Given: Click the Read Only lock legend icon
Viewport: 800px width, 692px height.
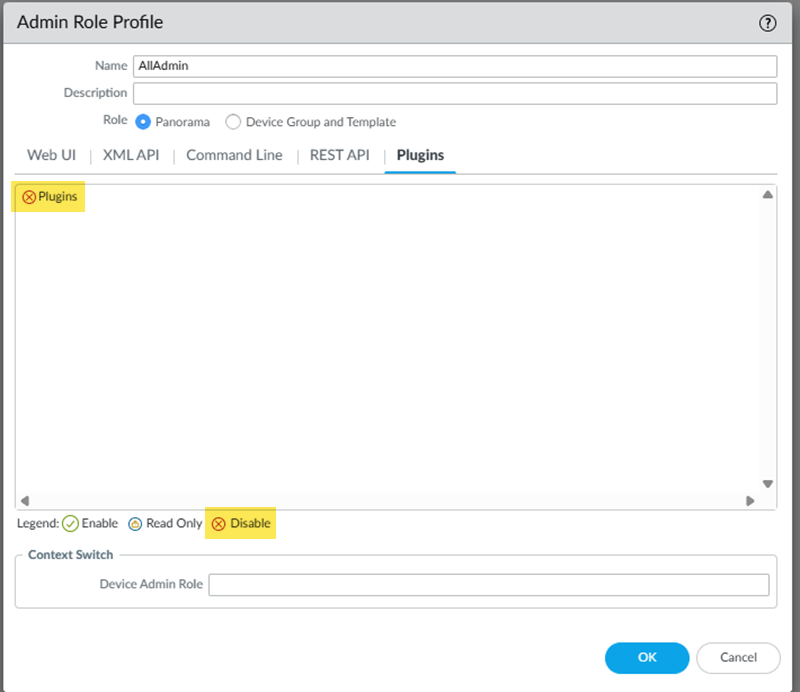Looking at the screenshot, I should [135, 523].
